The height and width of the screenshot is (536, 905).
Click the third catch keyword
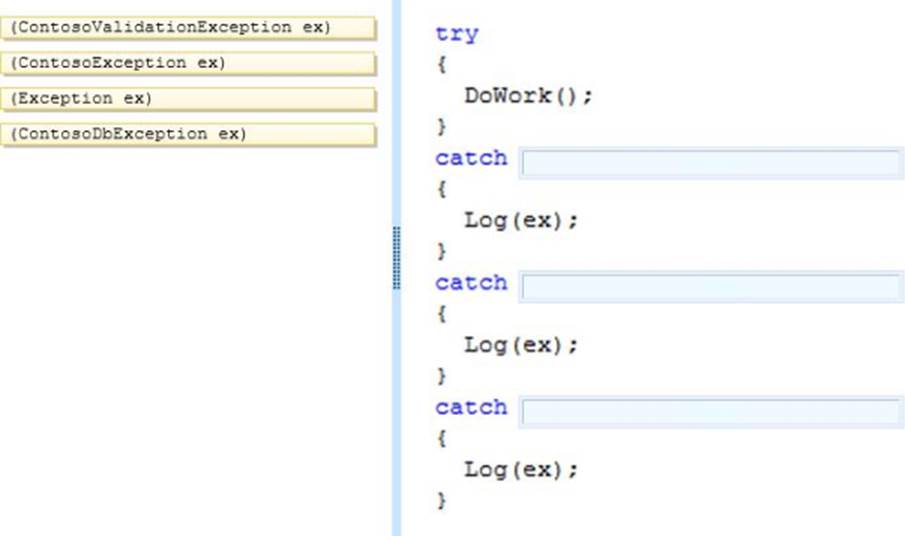coord(471,407)
